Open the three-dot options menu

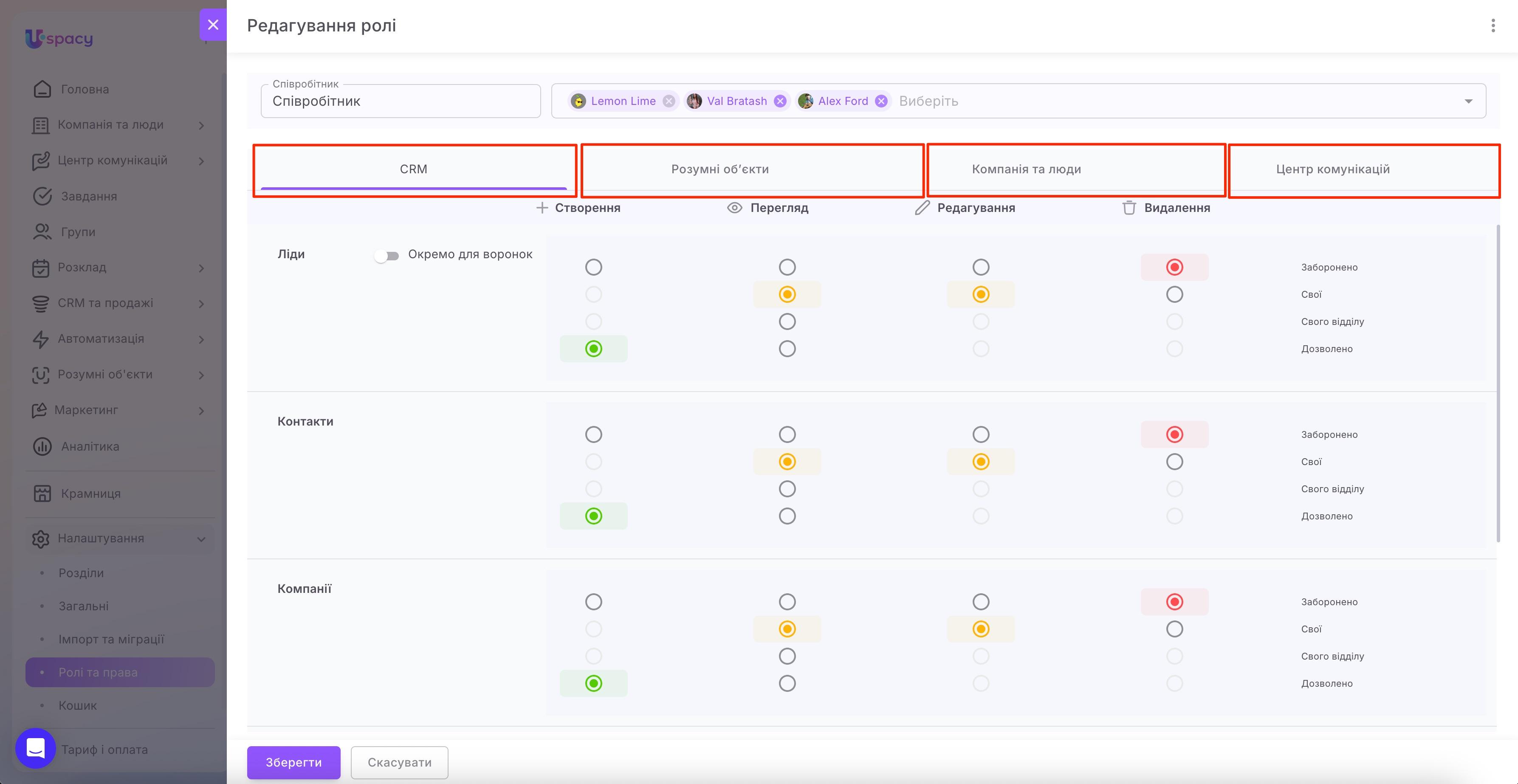1493,25
